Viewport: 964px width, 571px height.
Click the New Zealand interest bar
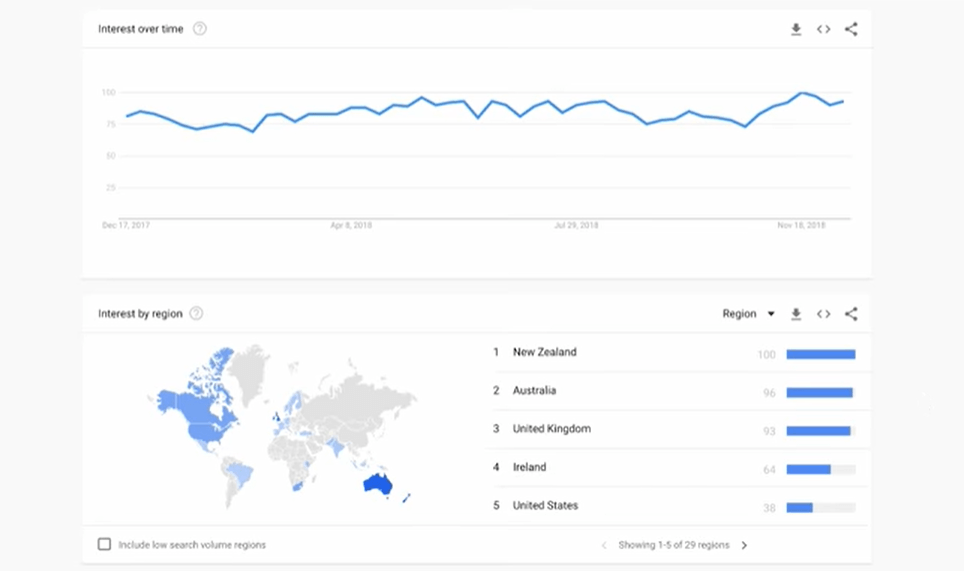[x=821, y=354]
